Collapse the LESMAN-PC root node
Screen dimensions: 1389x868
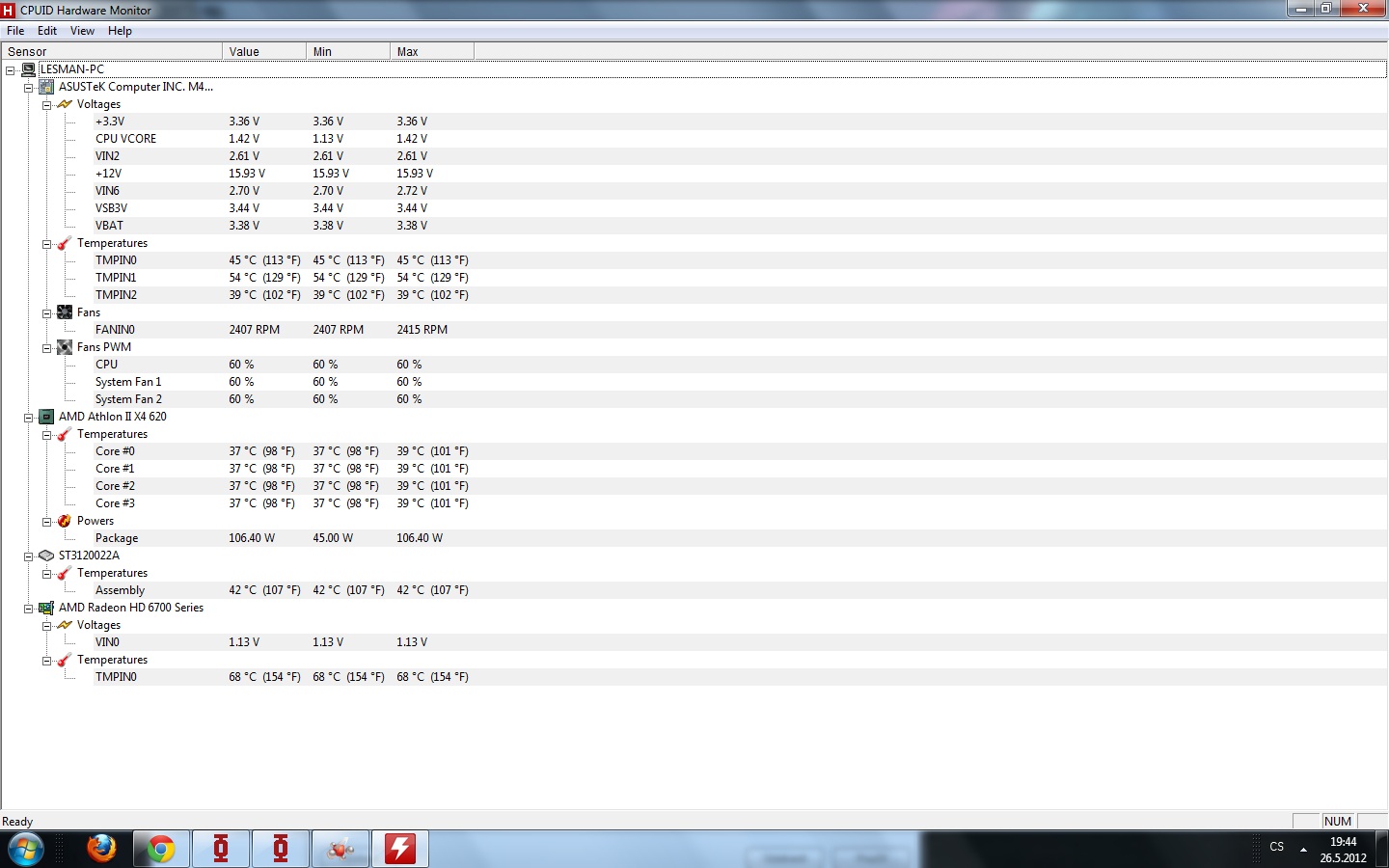(x=11, y=70)
